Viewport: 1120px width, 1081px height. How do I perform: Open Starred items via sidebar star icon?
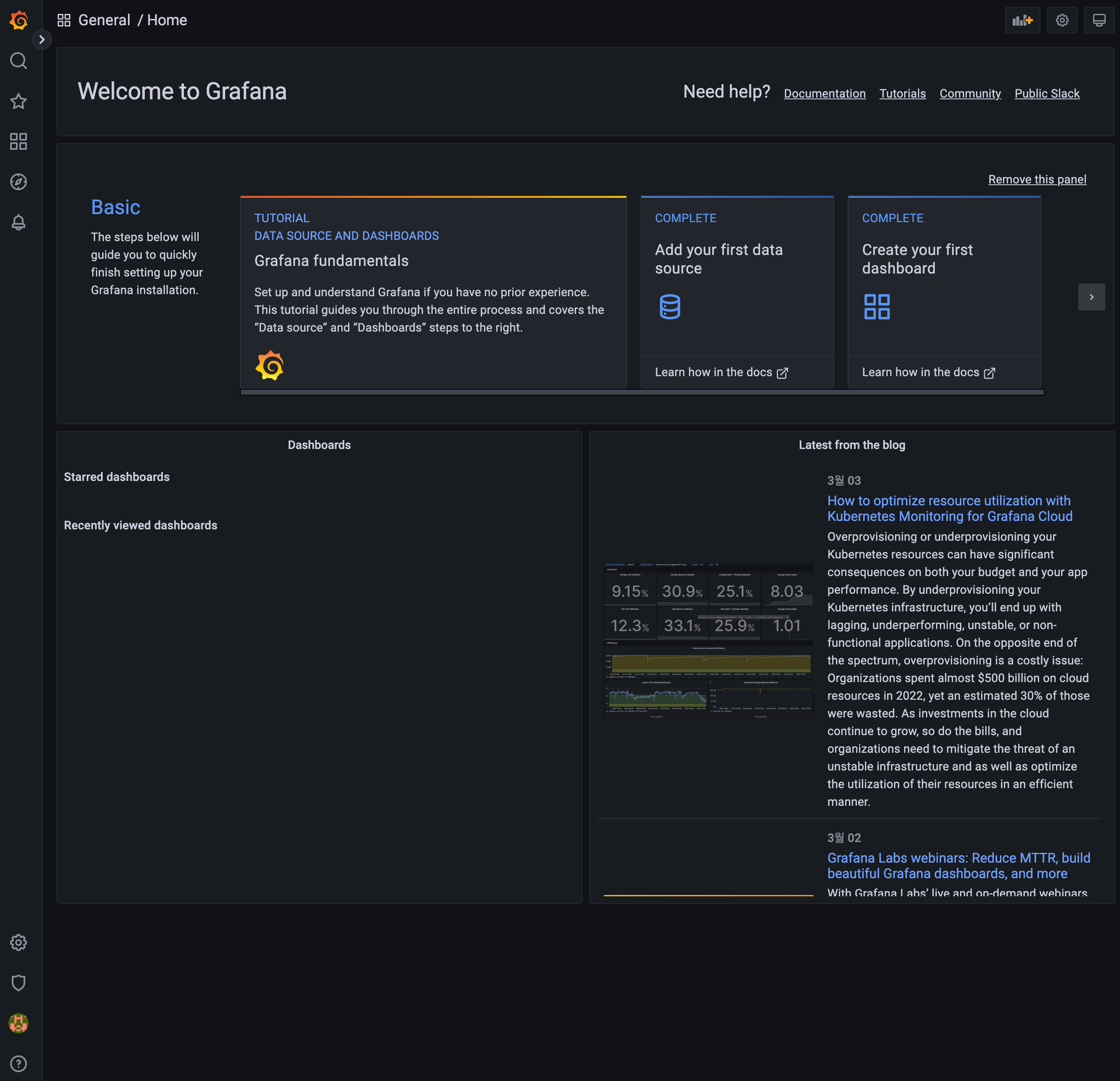(18, 101)
